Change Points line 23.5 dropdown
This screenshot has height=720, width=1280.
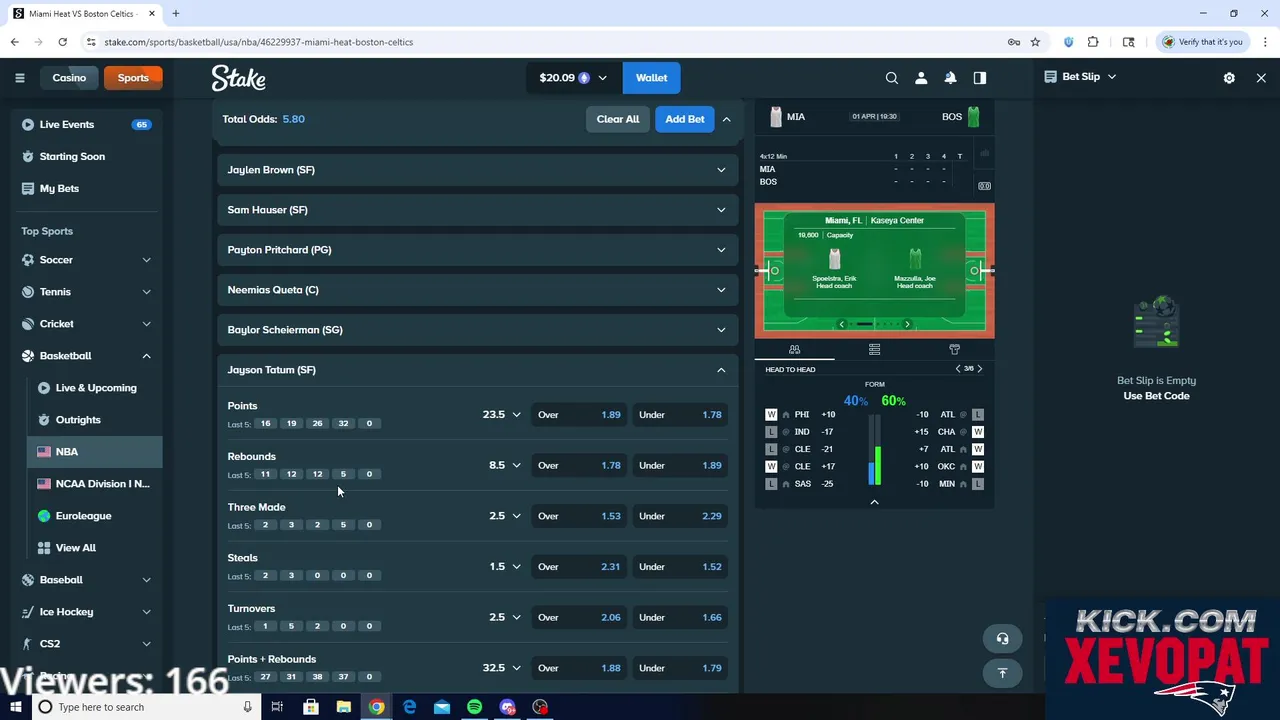[x=502, y=414]
